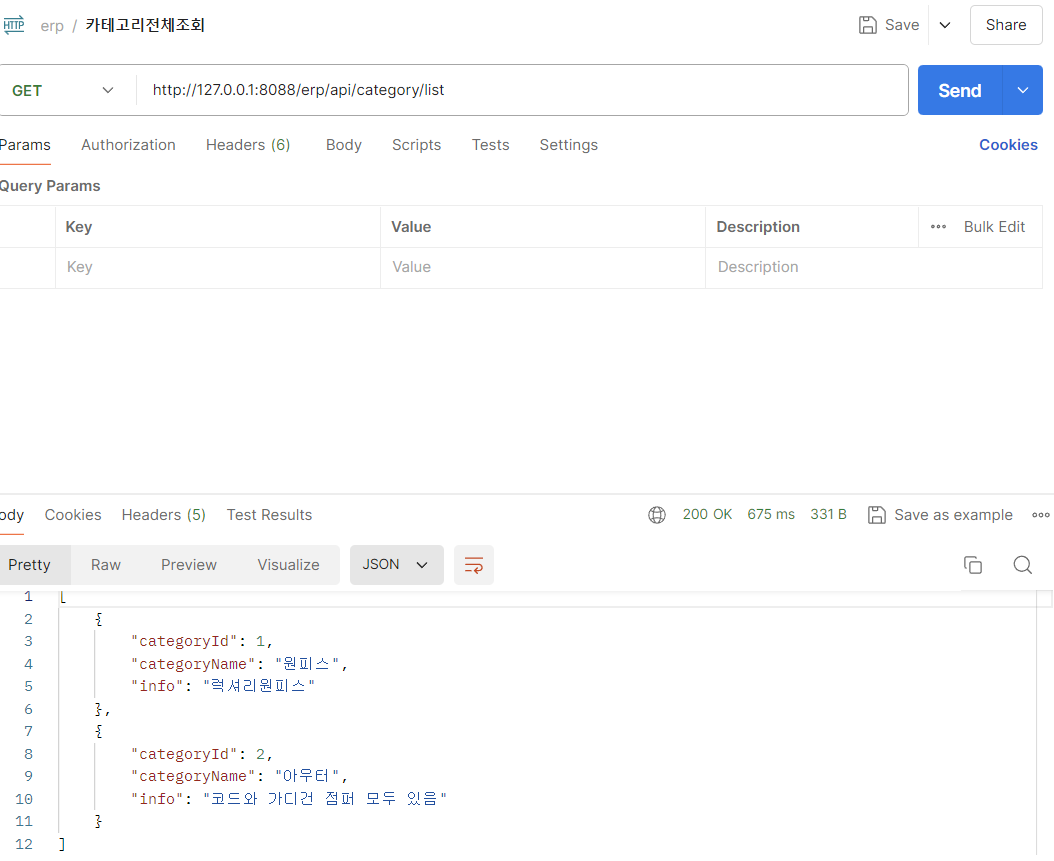
Task: Click the "categoryId": 2 line
Action: pos(201,754)
